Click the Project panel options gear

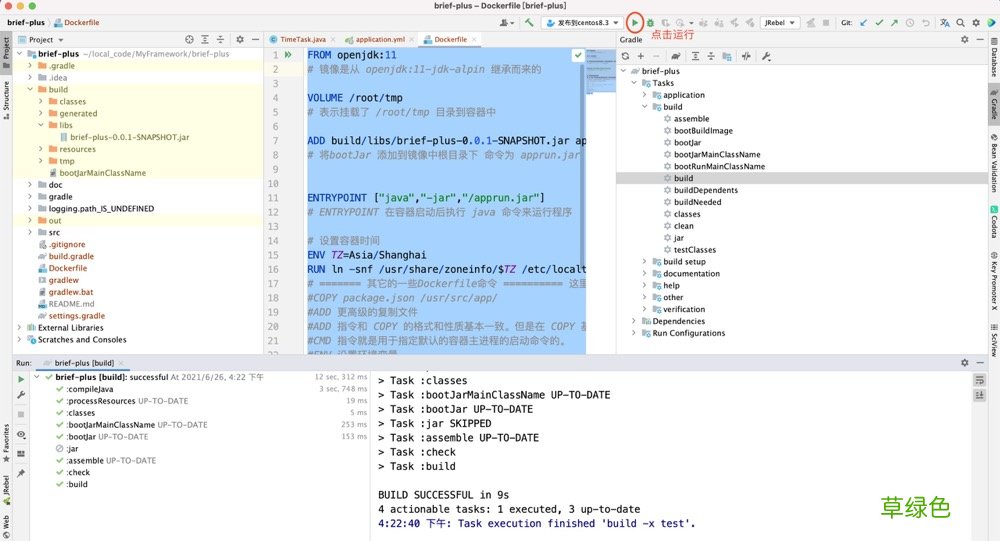240,40
